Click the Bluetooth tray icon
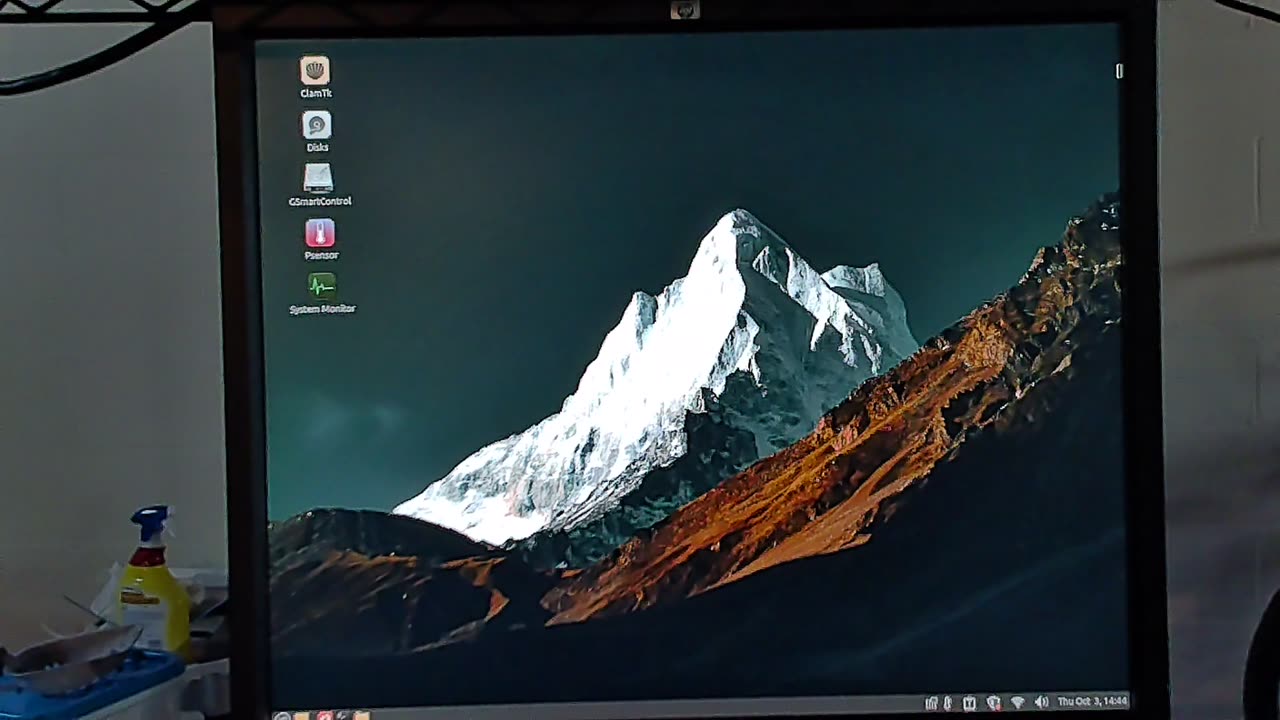The width and height of the screenshot is (1280, 720). pos(947,703)
